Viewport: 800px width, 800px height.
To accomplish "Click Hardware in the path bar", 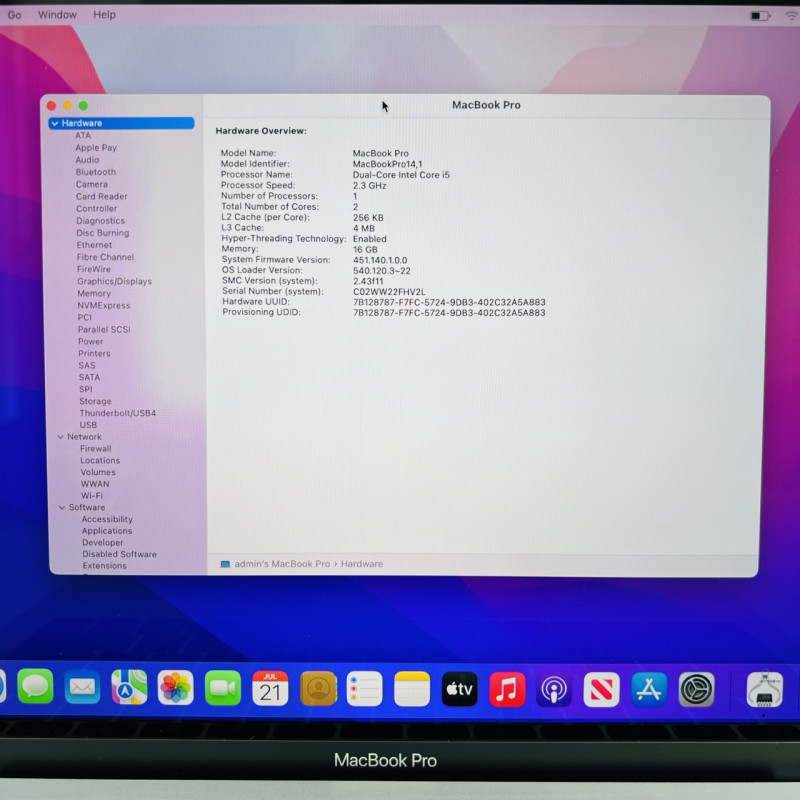I will point(362,564).
